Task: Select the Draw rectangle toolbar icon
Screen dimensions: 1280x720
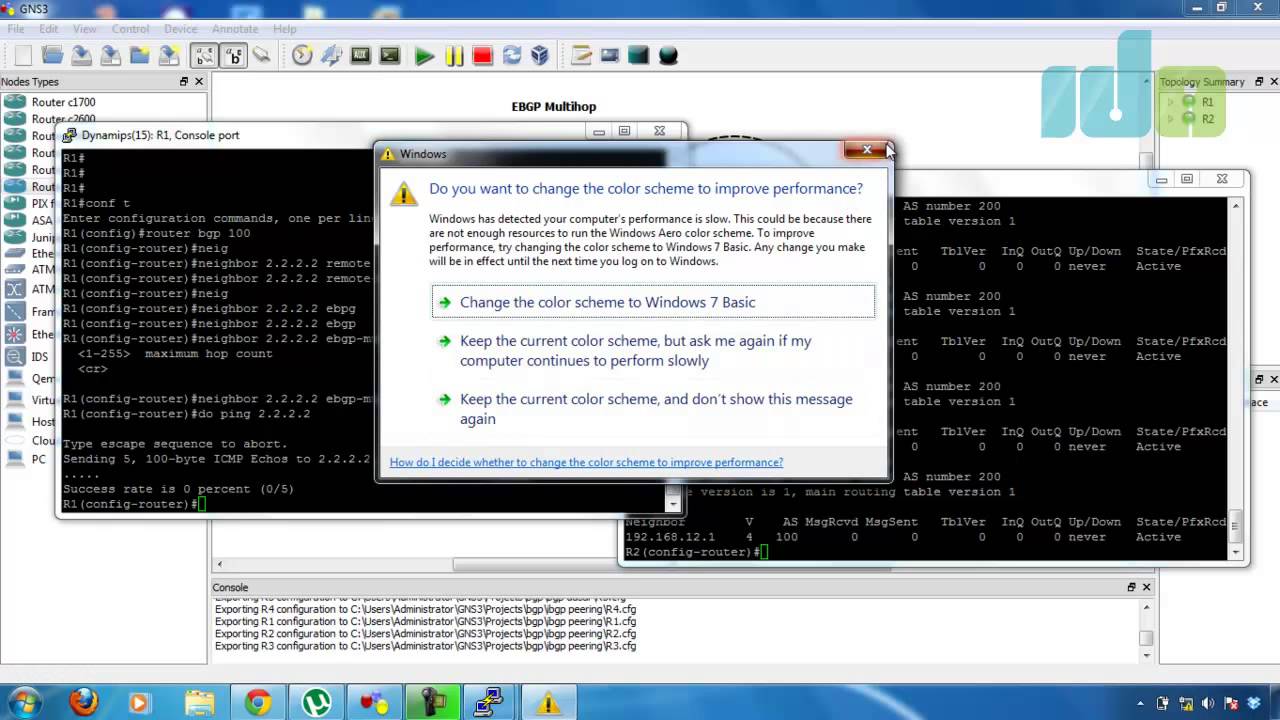Action: pyautogui.click(x=638, y=56)
